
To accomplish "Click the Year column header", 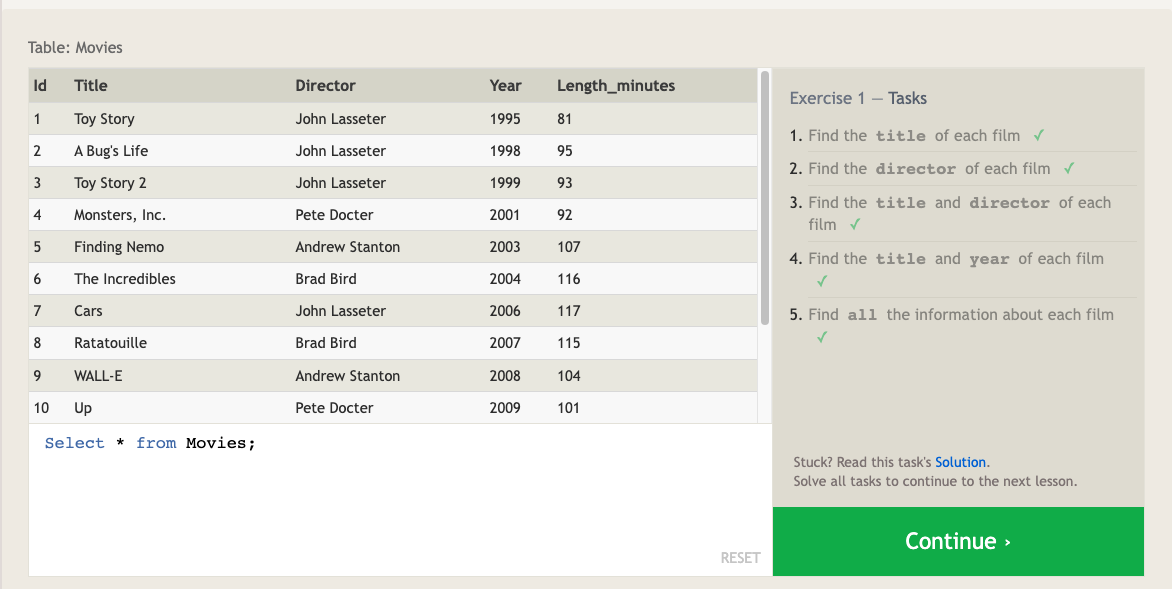I will [505, 86].
